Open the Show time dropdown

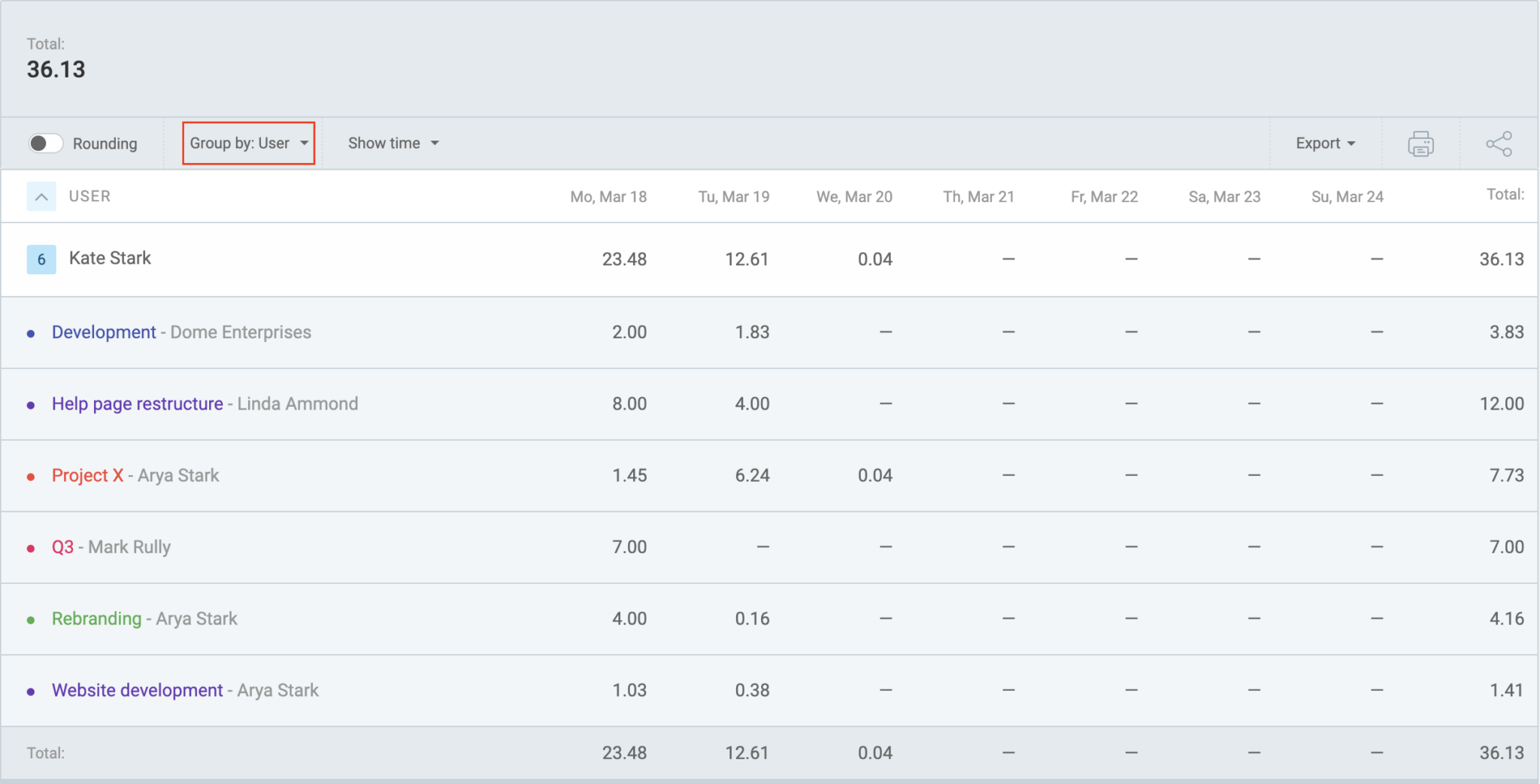click(x=393, y=143)
